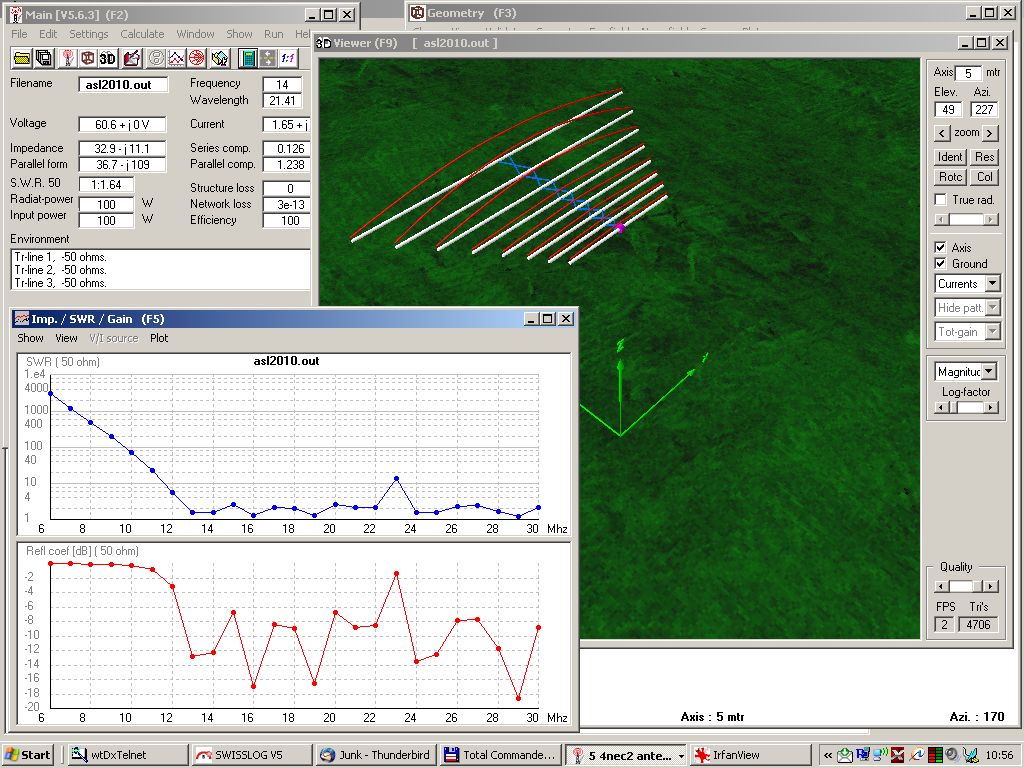
Task: Click the 3D Viewer window title icon
Action: (323, 43)
